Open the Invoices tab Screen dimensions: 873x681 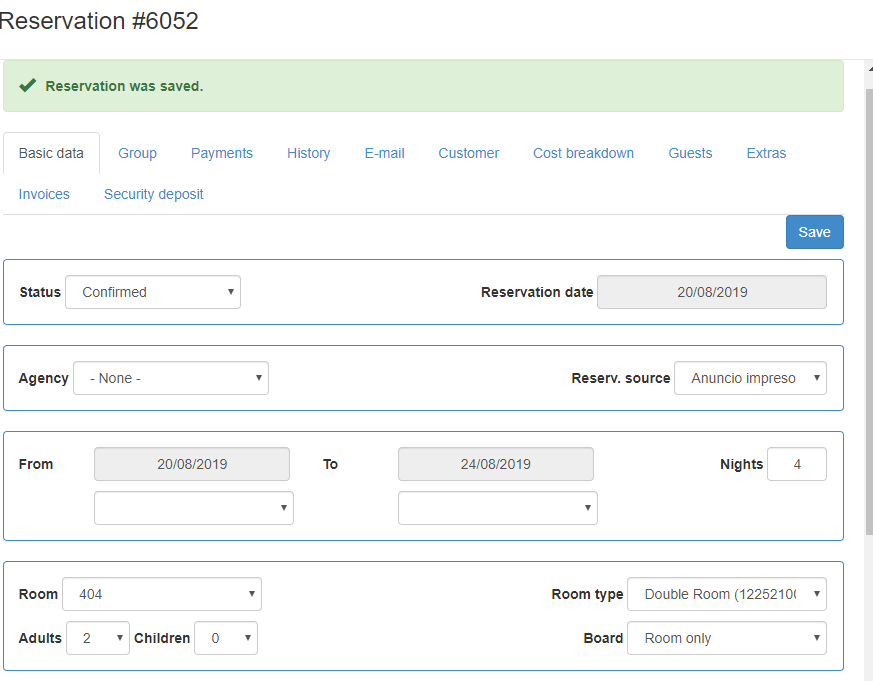[44, 194]
